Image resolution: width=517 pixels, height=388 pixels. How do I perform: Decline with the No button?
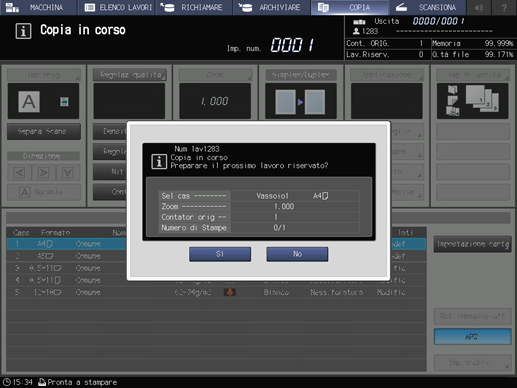click(x=297, y=254)
